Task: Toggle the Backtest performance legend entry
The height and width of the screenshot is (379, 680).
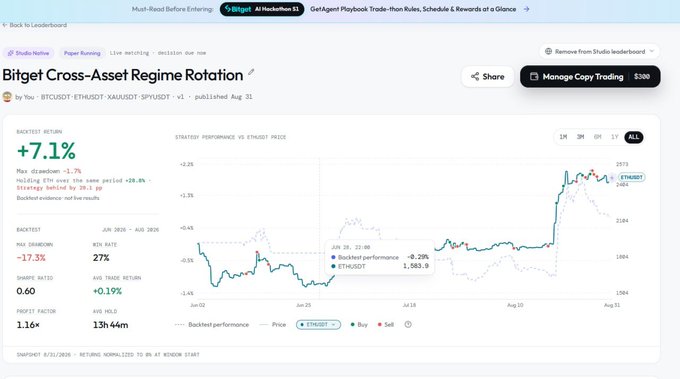Action: pyautogui.click(x=212, y=325)
